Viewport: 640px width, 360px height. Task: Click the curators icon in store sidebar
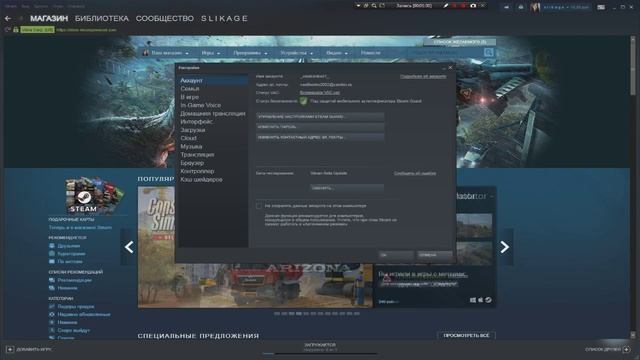click(x=52, y=253)
